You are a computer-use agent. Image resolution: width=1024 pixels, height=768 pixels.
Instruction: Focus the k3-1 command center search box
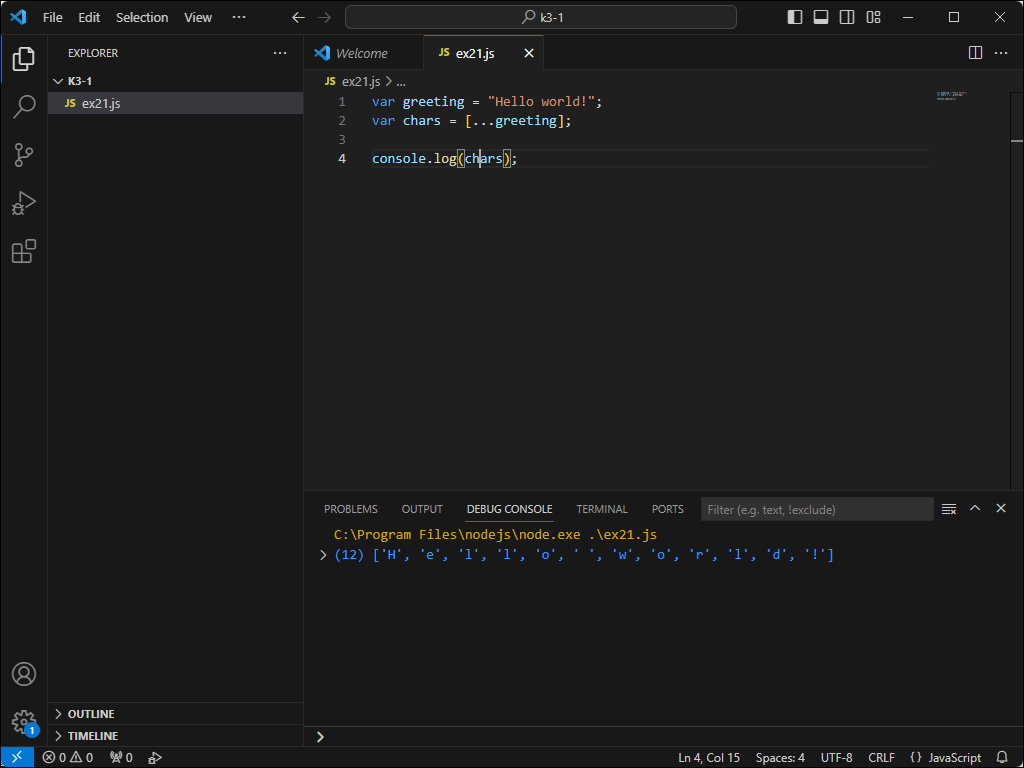(541, 18)
